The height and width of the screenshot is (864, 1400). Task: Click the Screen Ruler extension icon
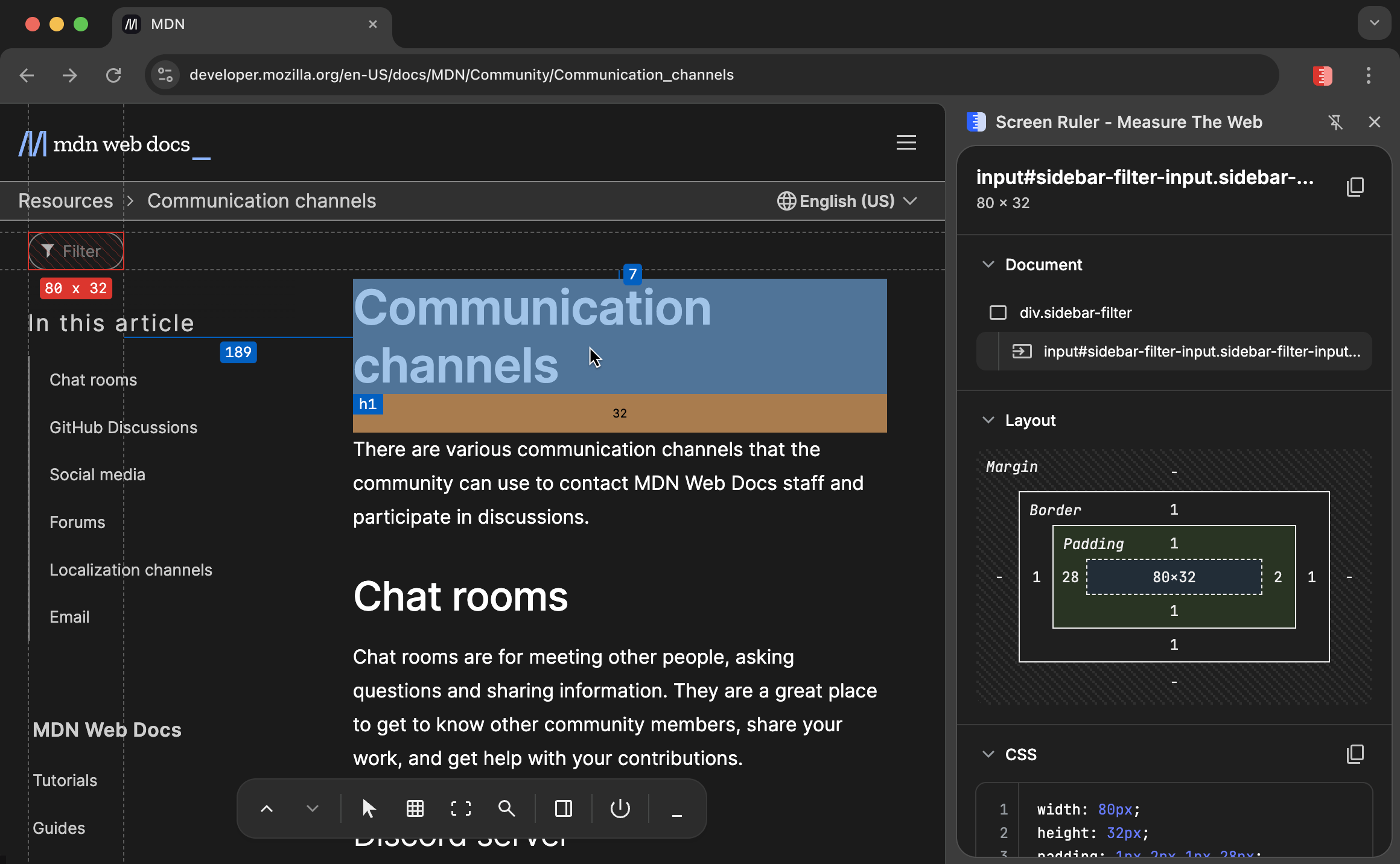coord(1322,75)
